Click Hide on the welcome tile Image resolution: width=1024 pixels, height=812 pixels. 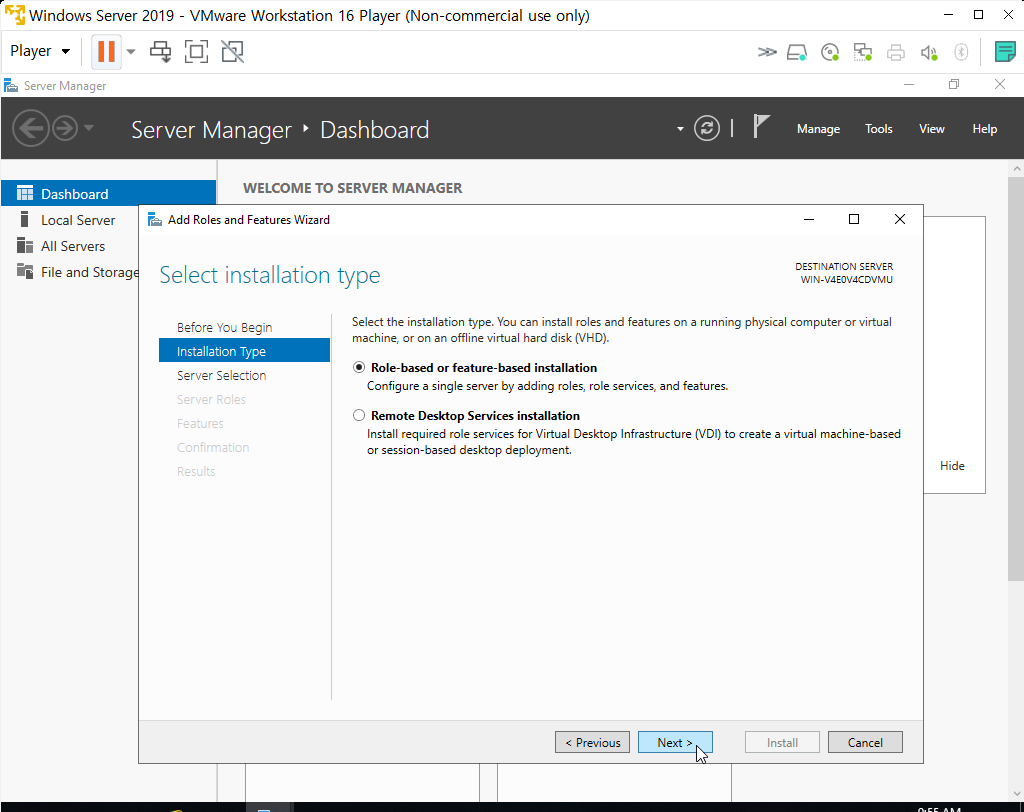952,466
